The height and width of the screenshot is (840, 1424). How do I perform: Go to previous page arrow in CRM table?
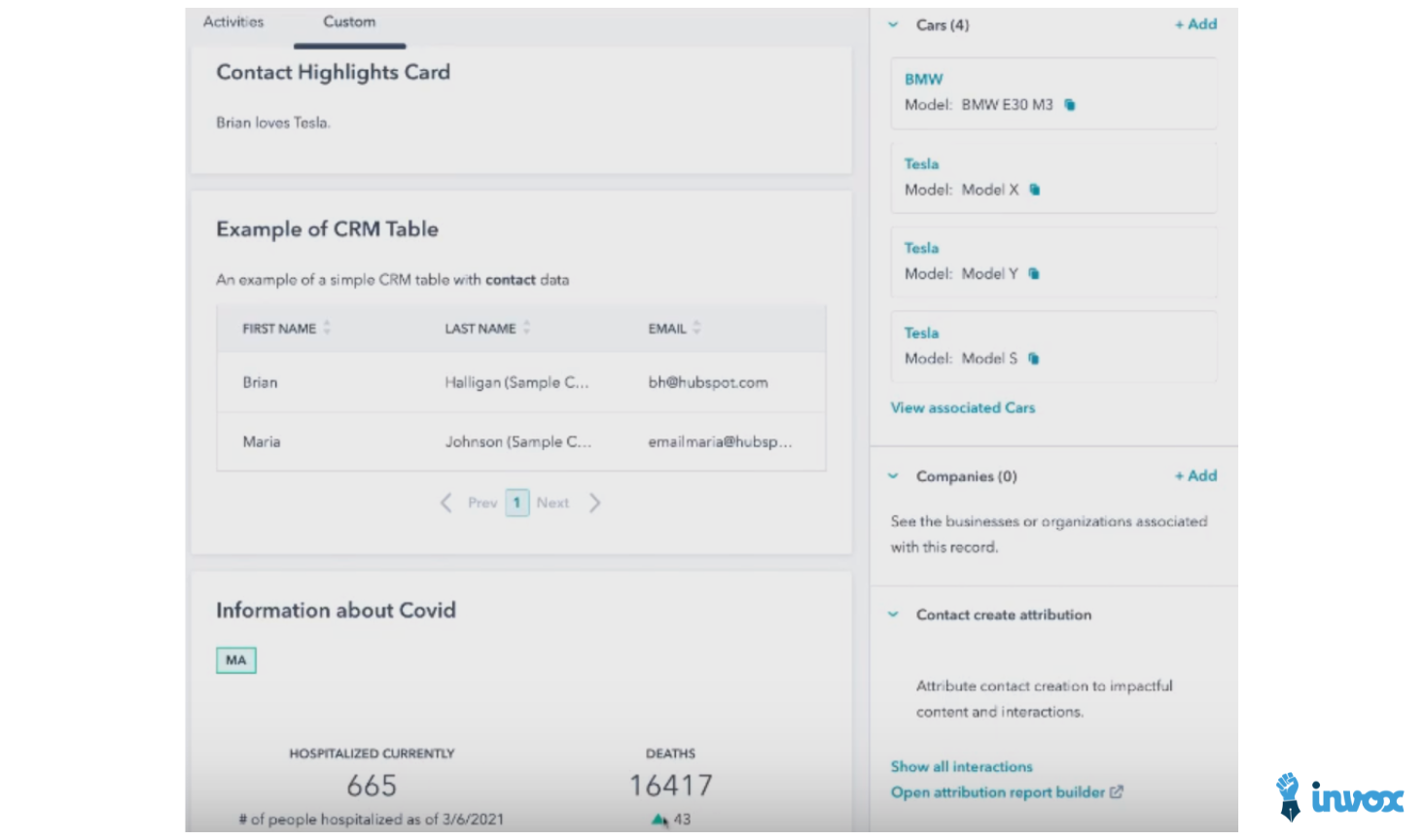445,503
